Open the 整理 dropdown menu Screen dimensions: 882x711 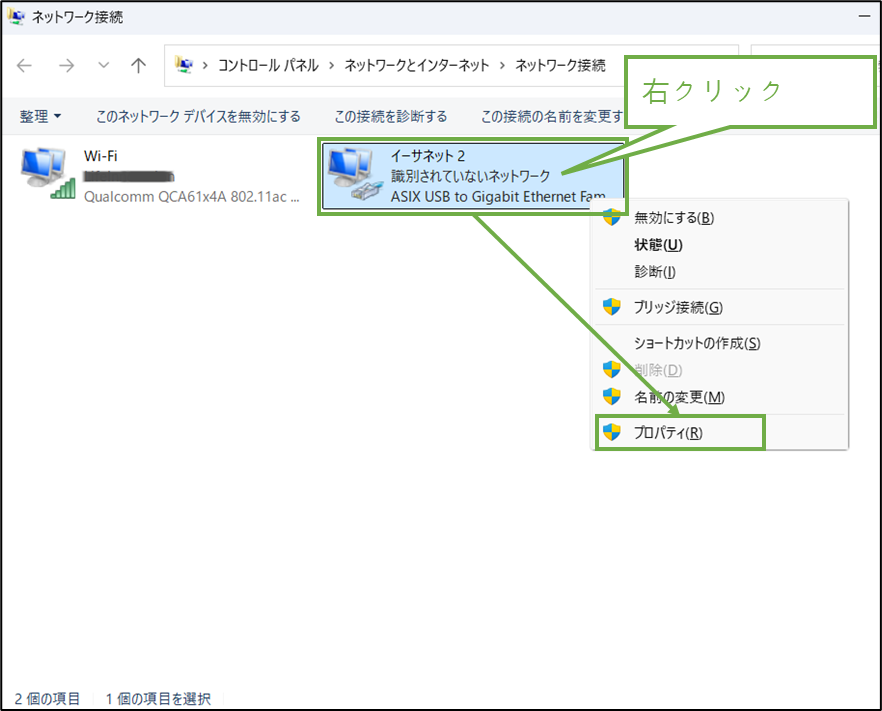[40, 116]
